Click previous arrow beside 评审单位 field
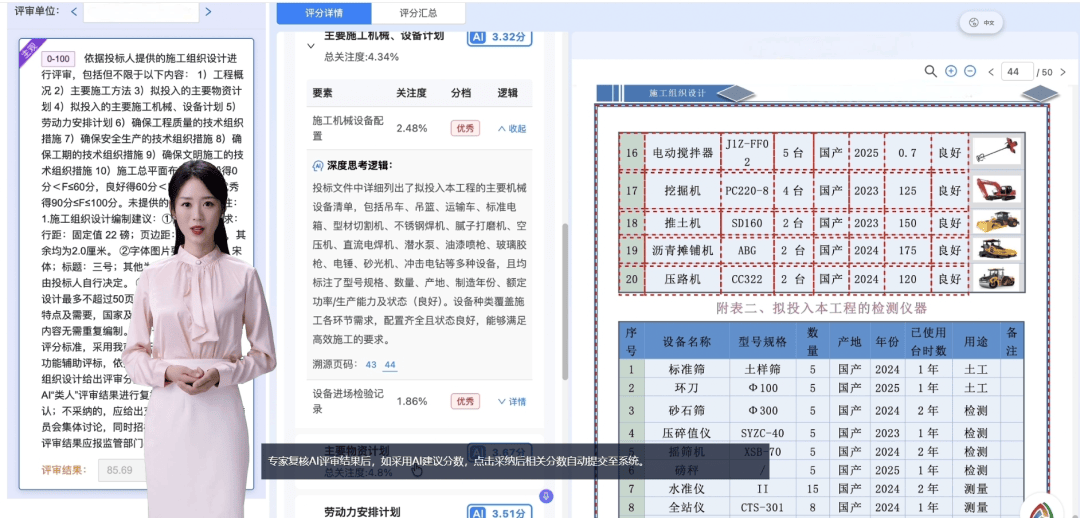The width and height of the screenshot is (1080, 518). click(x=73, y=12)
